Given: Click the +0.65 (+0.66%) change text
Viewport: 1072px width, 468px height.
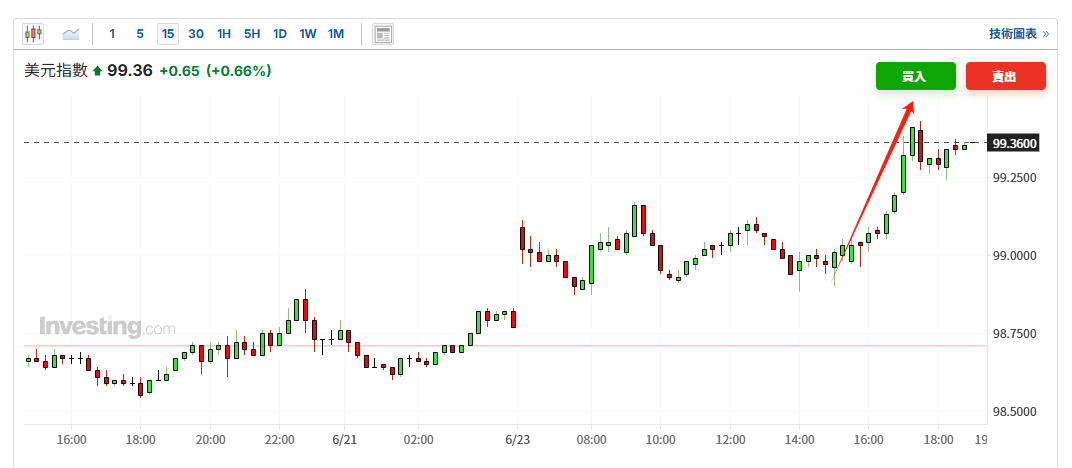Looking at the screenshot, I should point(215,70).
